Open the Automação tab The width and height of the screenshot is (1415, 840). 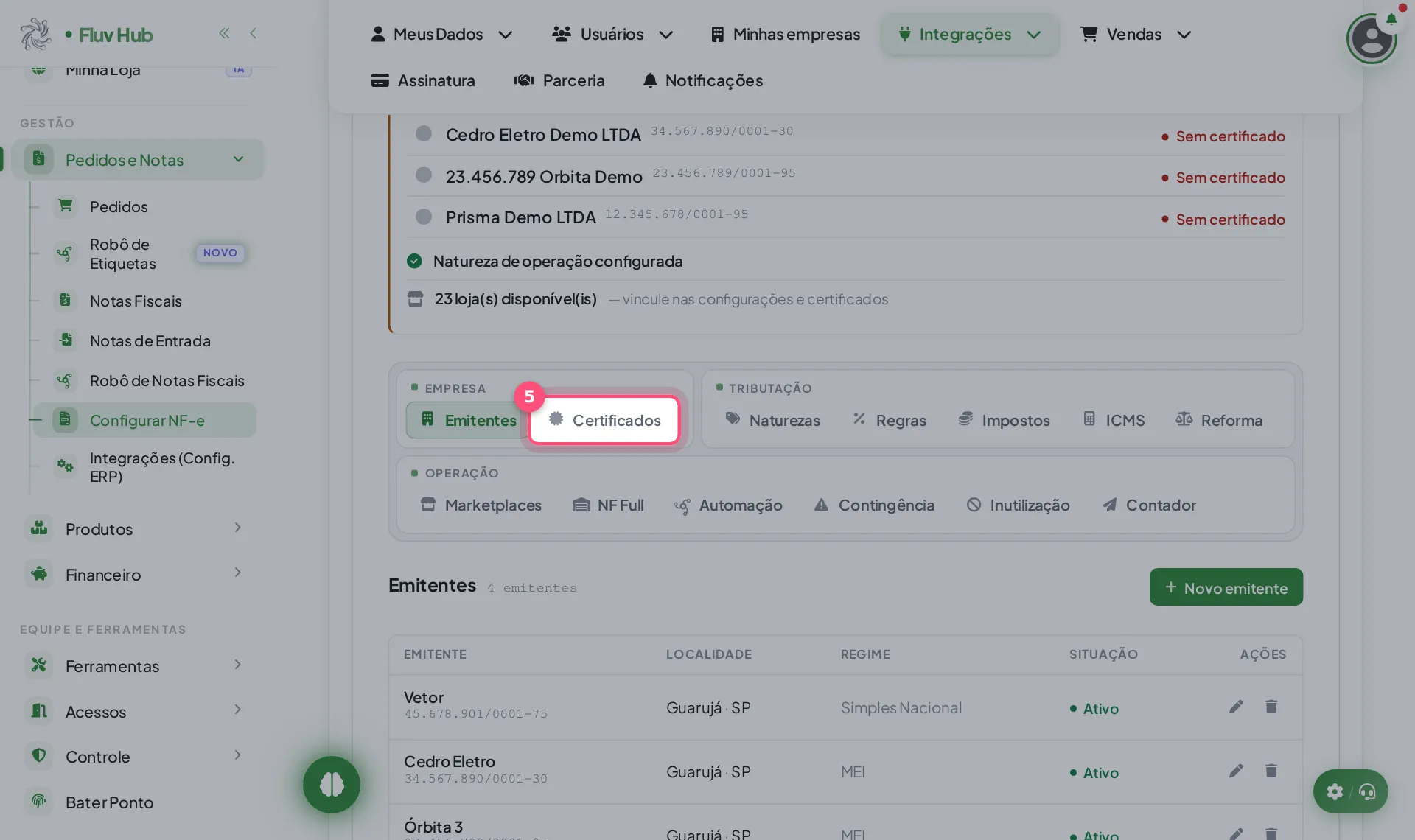coord(728,505)
